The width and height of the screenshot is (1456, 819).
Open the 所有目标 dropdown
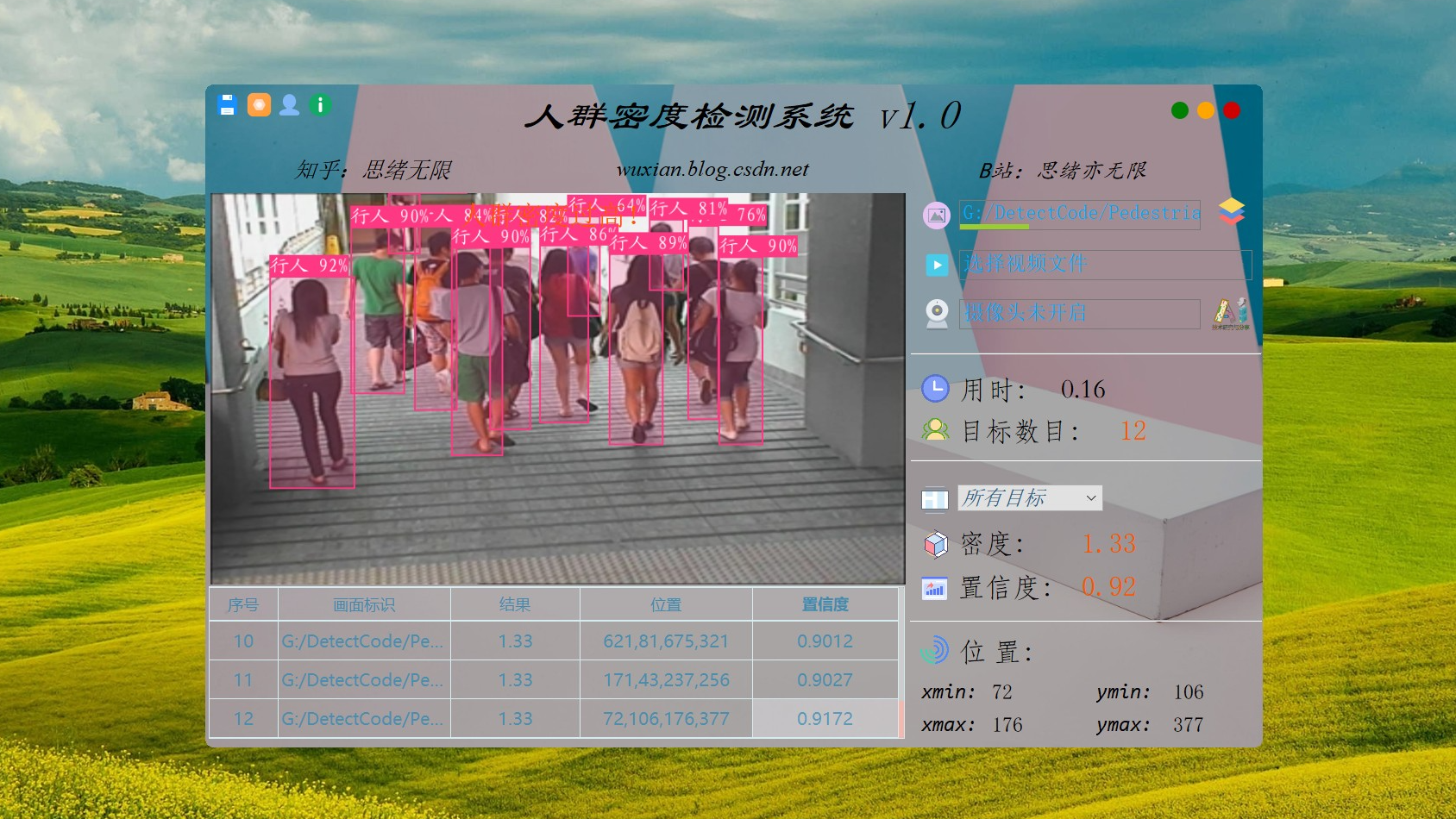coord(1030,498)
